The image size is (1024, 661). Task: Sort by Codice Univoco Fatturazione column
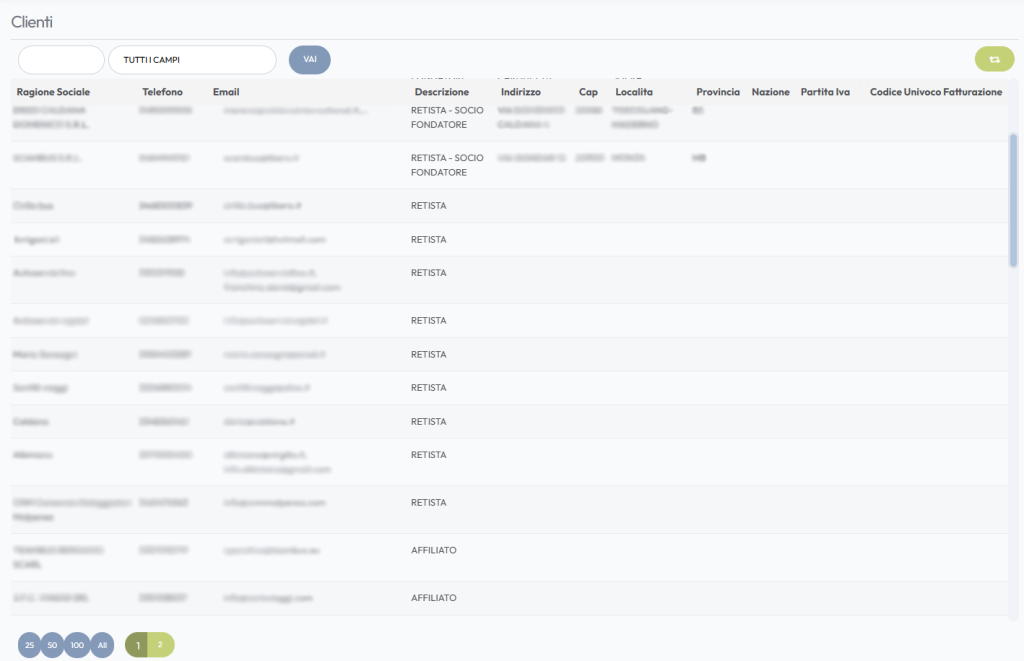[x=935, y=92]
